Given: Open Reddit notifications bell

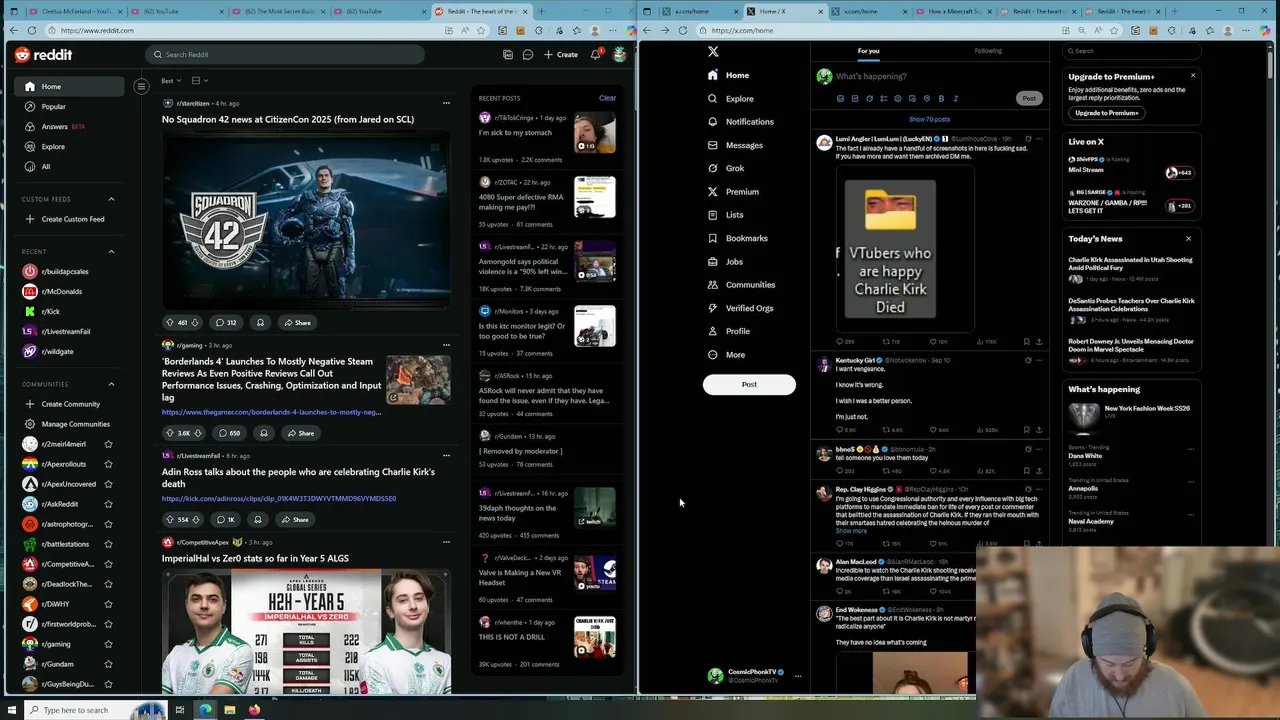Looking at the screenshot, I should click(x=595, y=55).
